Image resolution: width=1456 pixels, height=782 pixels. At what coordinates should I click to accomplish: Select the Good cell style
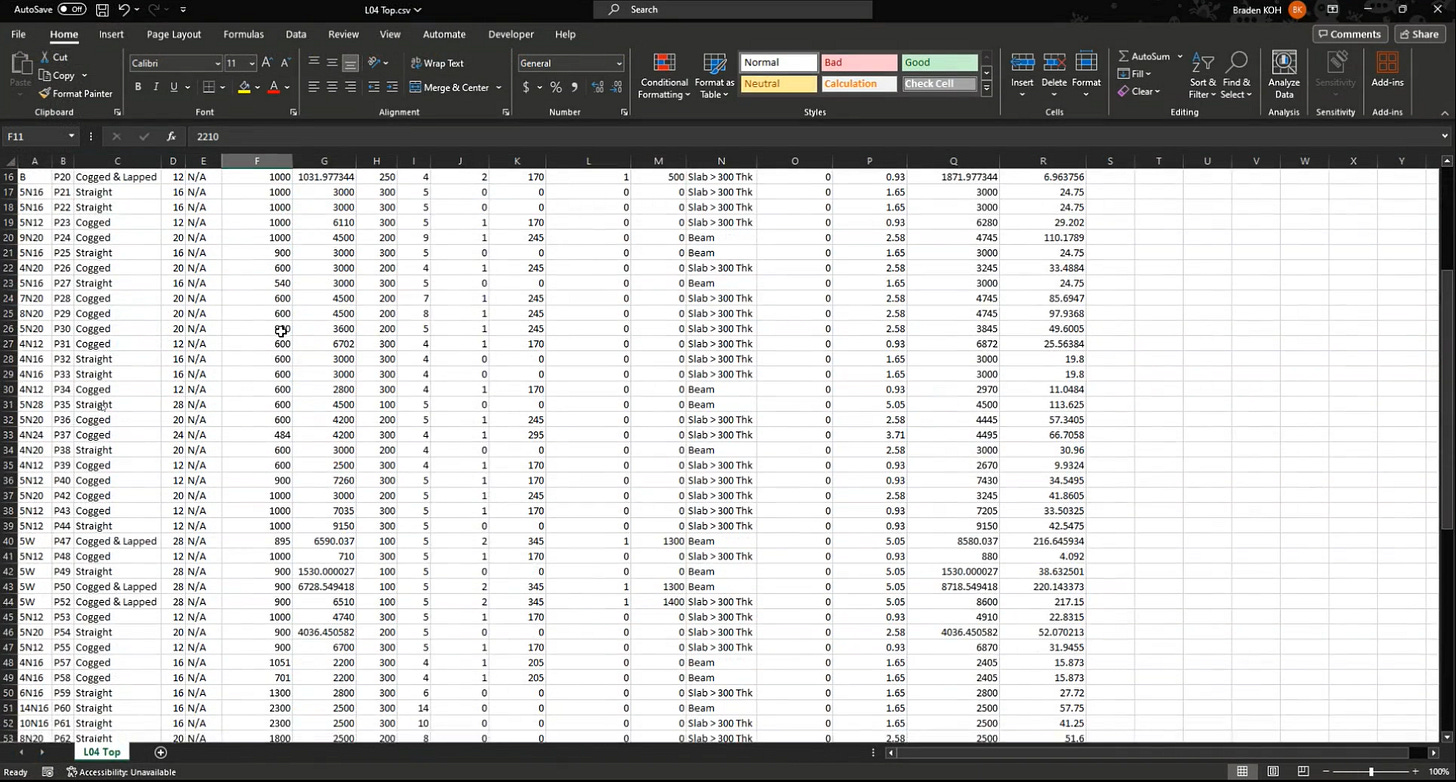(x=939, y=62)
